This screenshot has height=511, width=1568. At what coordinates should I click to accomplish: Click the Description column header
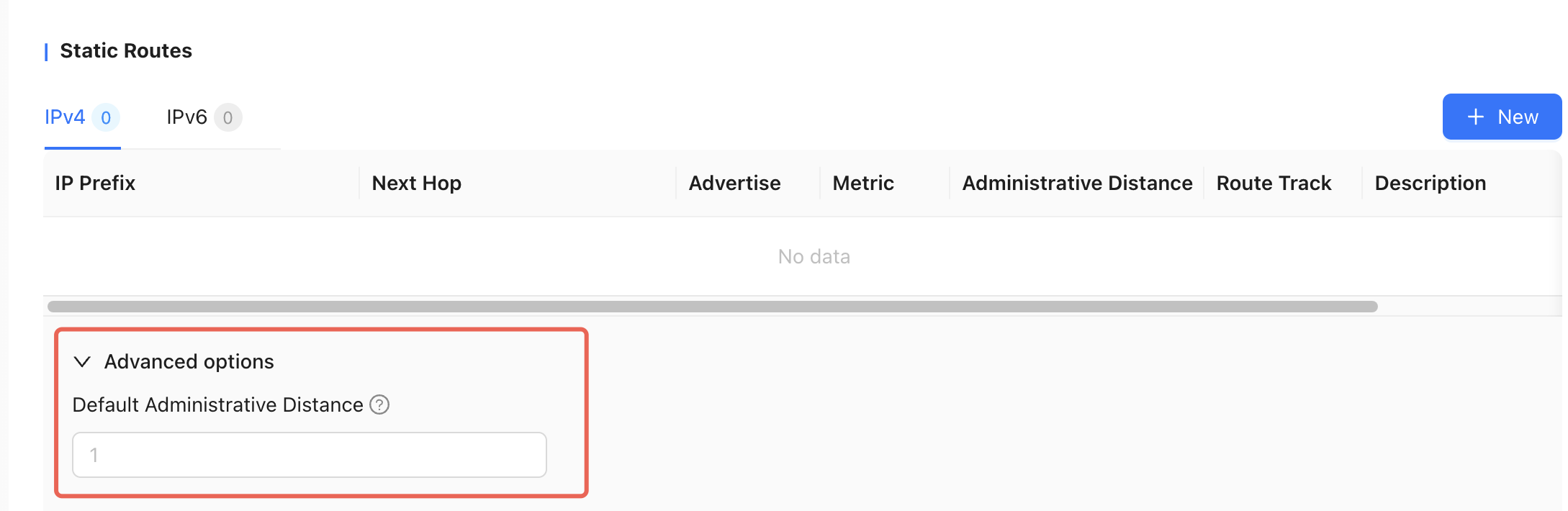pyautogui.click(x=1430, y=183)
